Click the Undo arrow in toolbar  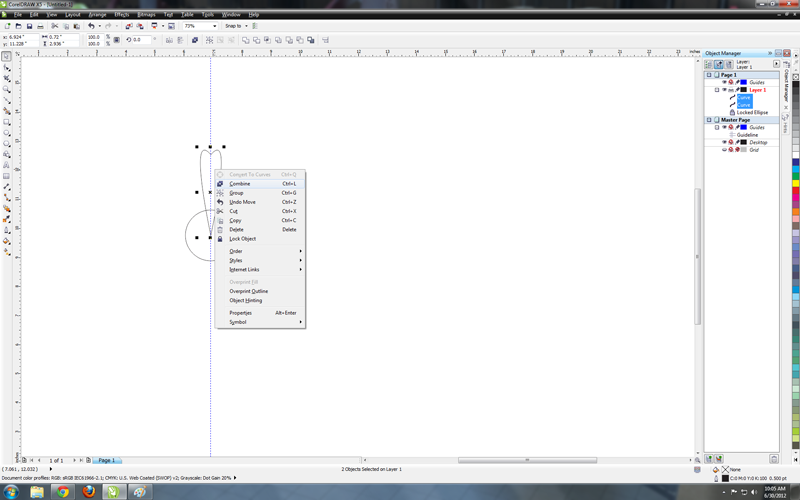pyautogui.click(x=91, y=26)
